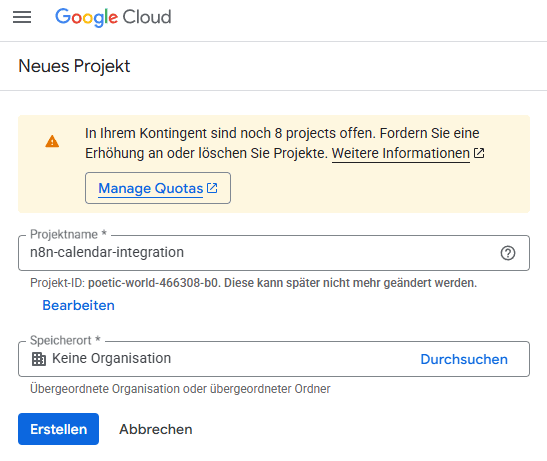The width and height of the screenshot is (547, 461).
Task: Click the Erstellen button
Action: [59, 429]
